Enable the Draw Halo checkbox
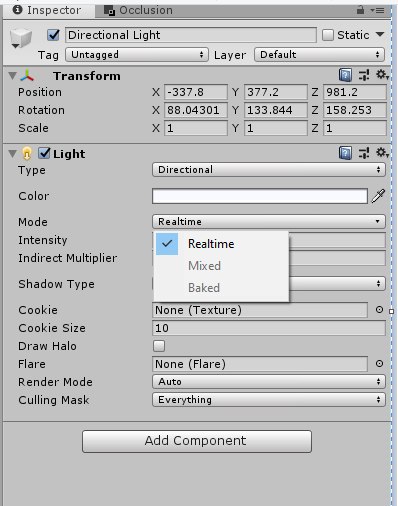The height and width of the screenshot is (506, 398). click(159, 346)
